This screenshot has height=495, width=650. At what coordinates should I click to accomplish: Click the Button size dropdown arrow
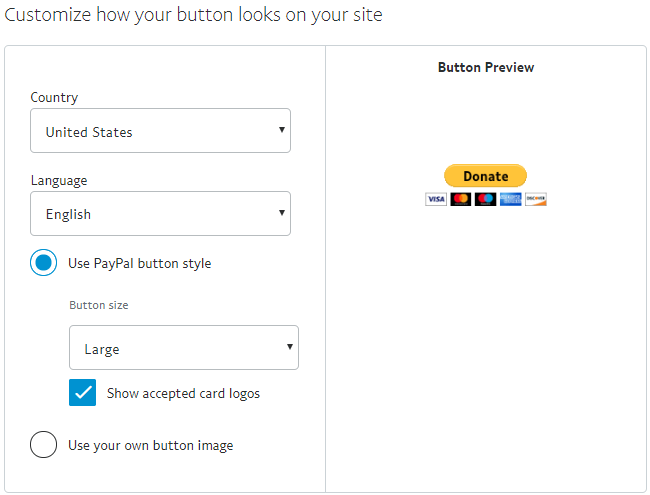click(290, 347)
